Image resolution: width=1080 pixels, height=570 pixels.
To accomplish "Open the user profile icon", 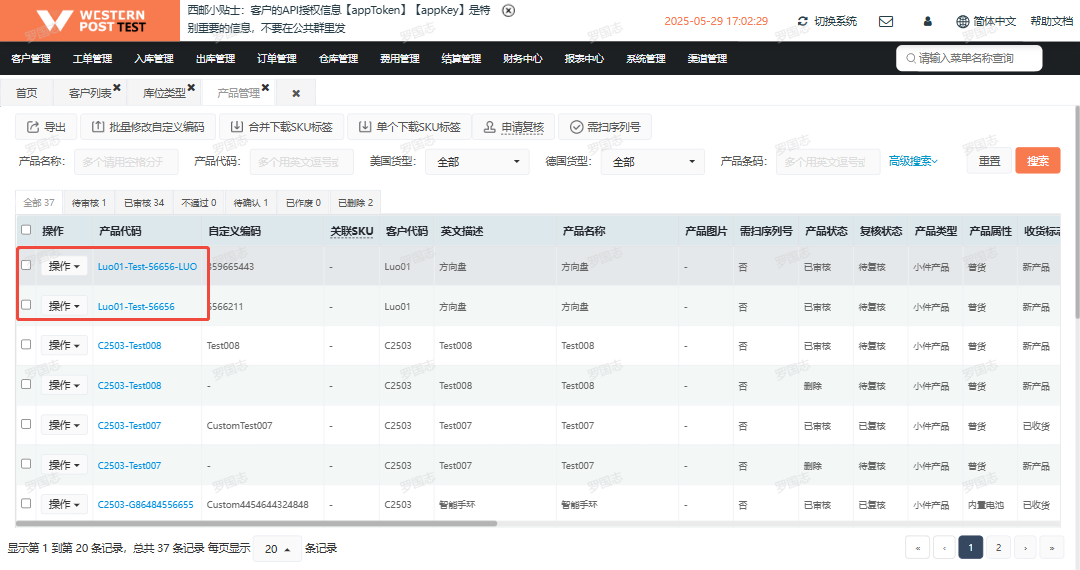I will [928, 21].
